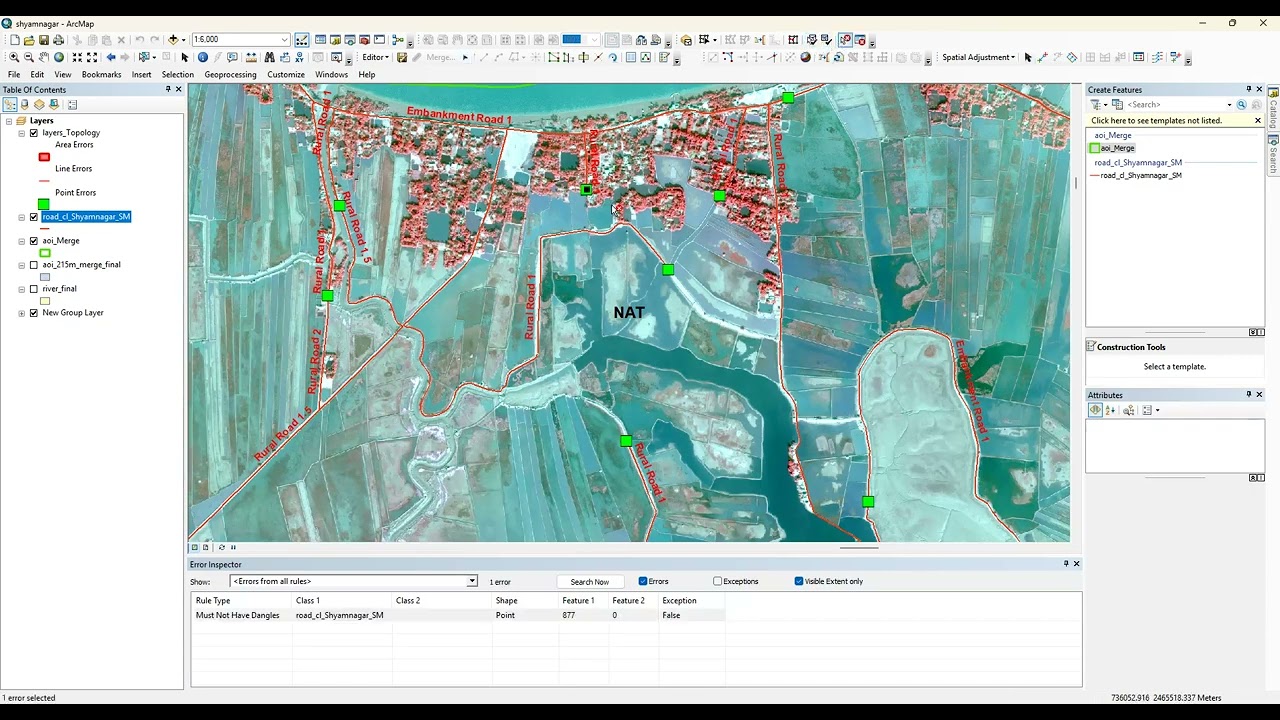The image size is (1280, 720).
Task: Uncheck the Errors checkbox
Action: [x=643, y=581]
